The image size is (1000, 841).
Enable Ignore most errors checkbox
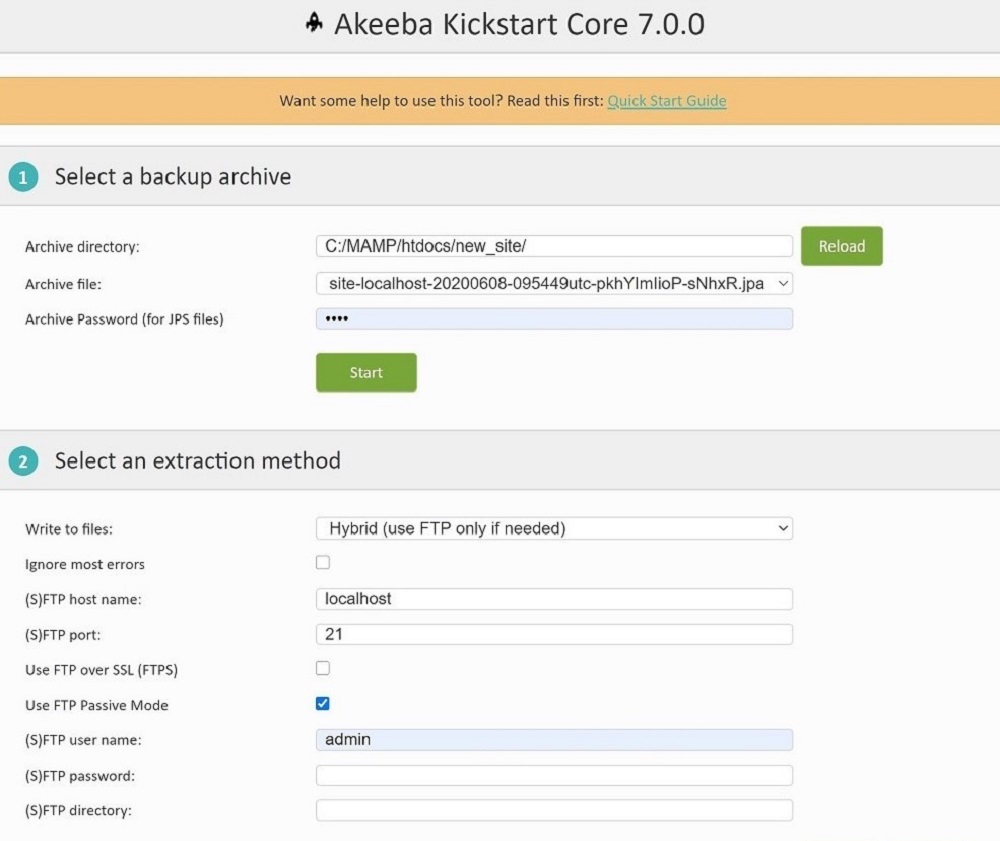(323, 562)
